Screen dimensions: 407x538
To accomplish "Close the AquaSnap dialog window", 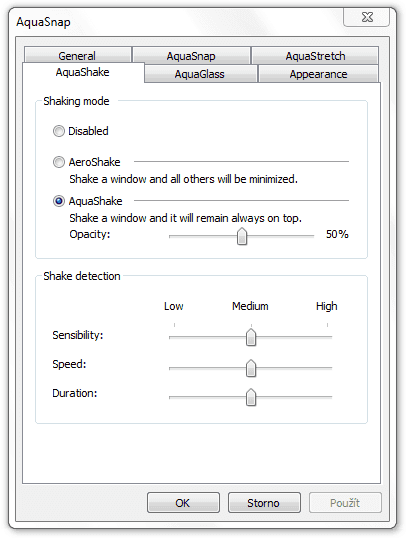I will pos(367,17).
